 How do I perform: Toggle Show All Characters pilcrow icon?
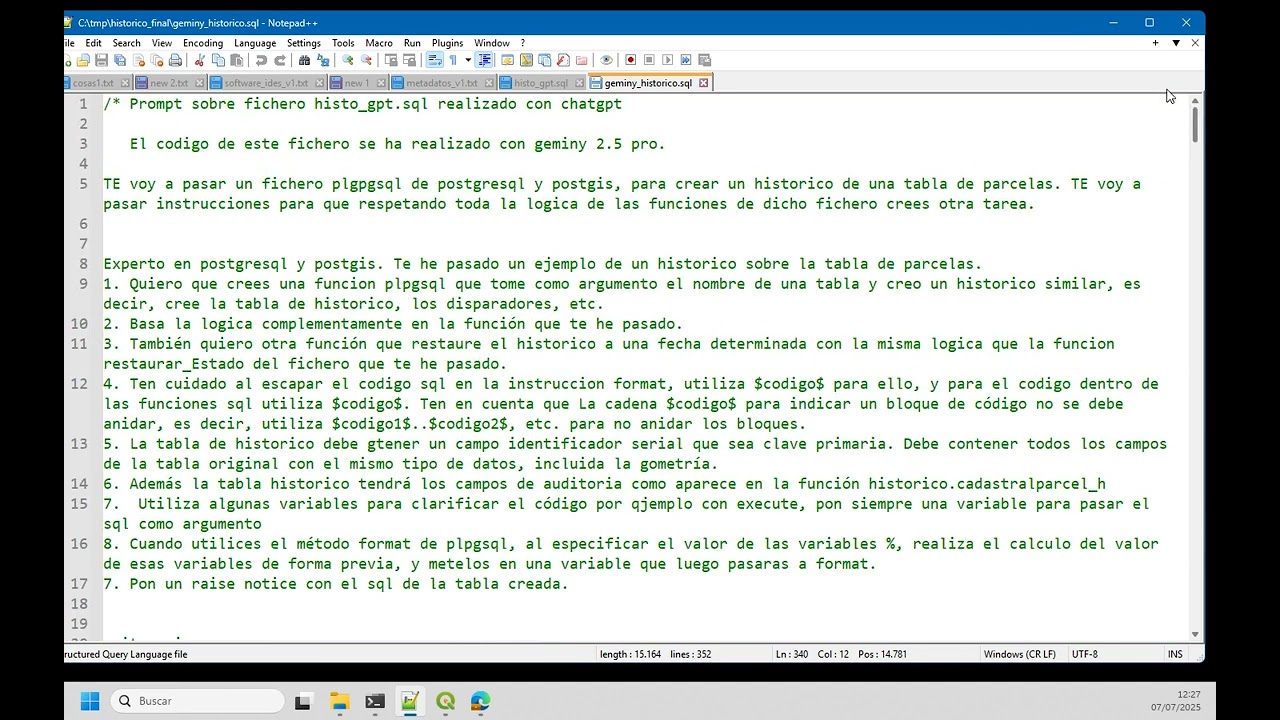454,60
